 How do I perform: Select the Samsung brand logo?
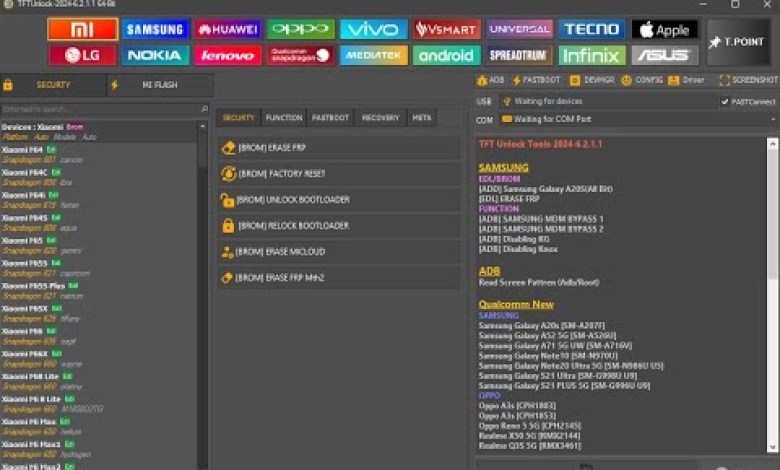[x=155, y=29]
